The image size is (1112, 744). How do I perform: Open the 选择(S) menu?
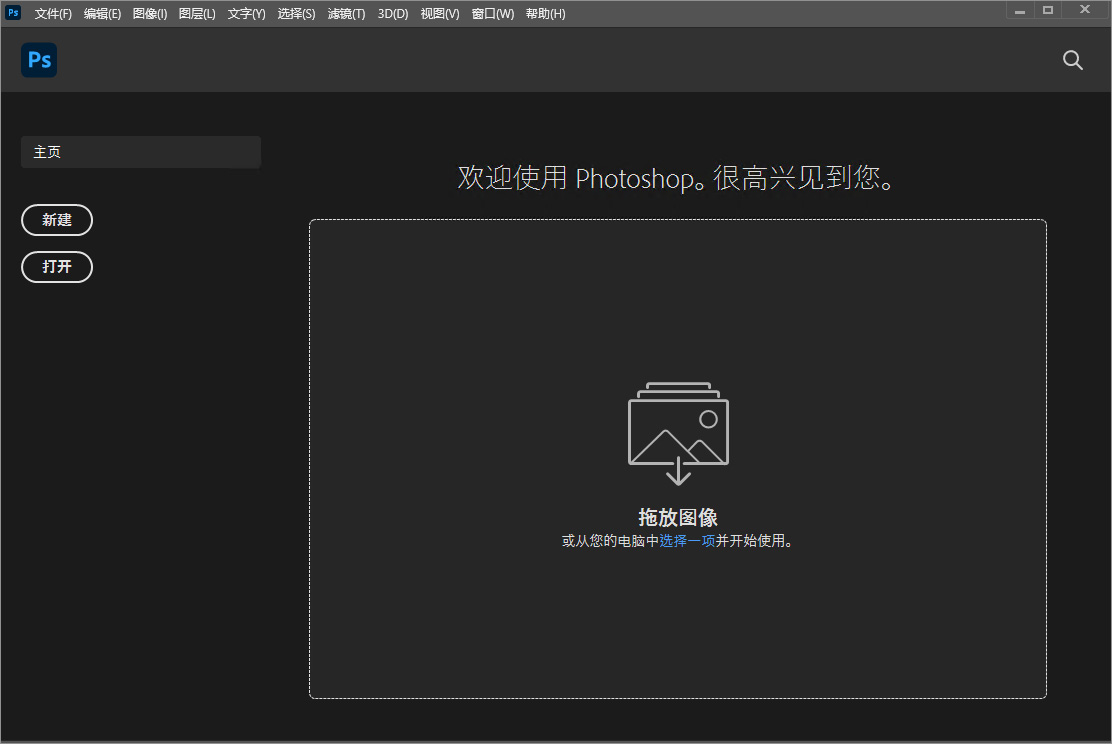[x=296, y=13]
